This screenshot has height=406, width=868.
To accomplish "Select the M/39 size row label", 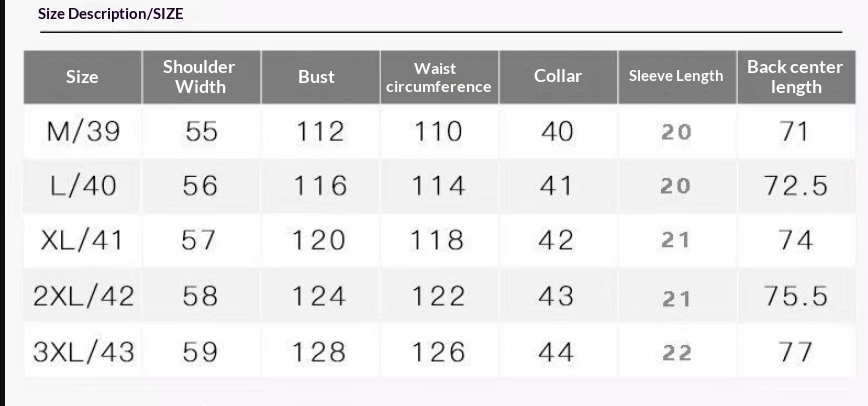I will tap(84, 131).
